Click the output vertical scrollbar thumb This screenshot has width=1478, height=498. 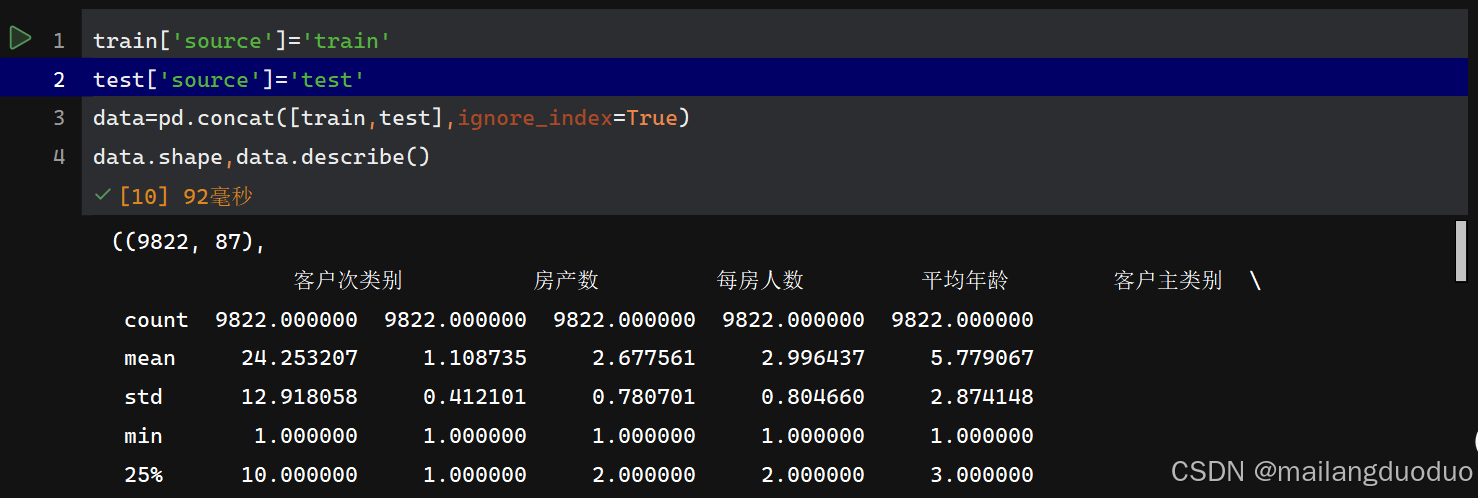(1461, 251)
